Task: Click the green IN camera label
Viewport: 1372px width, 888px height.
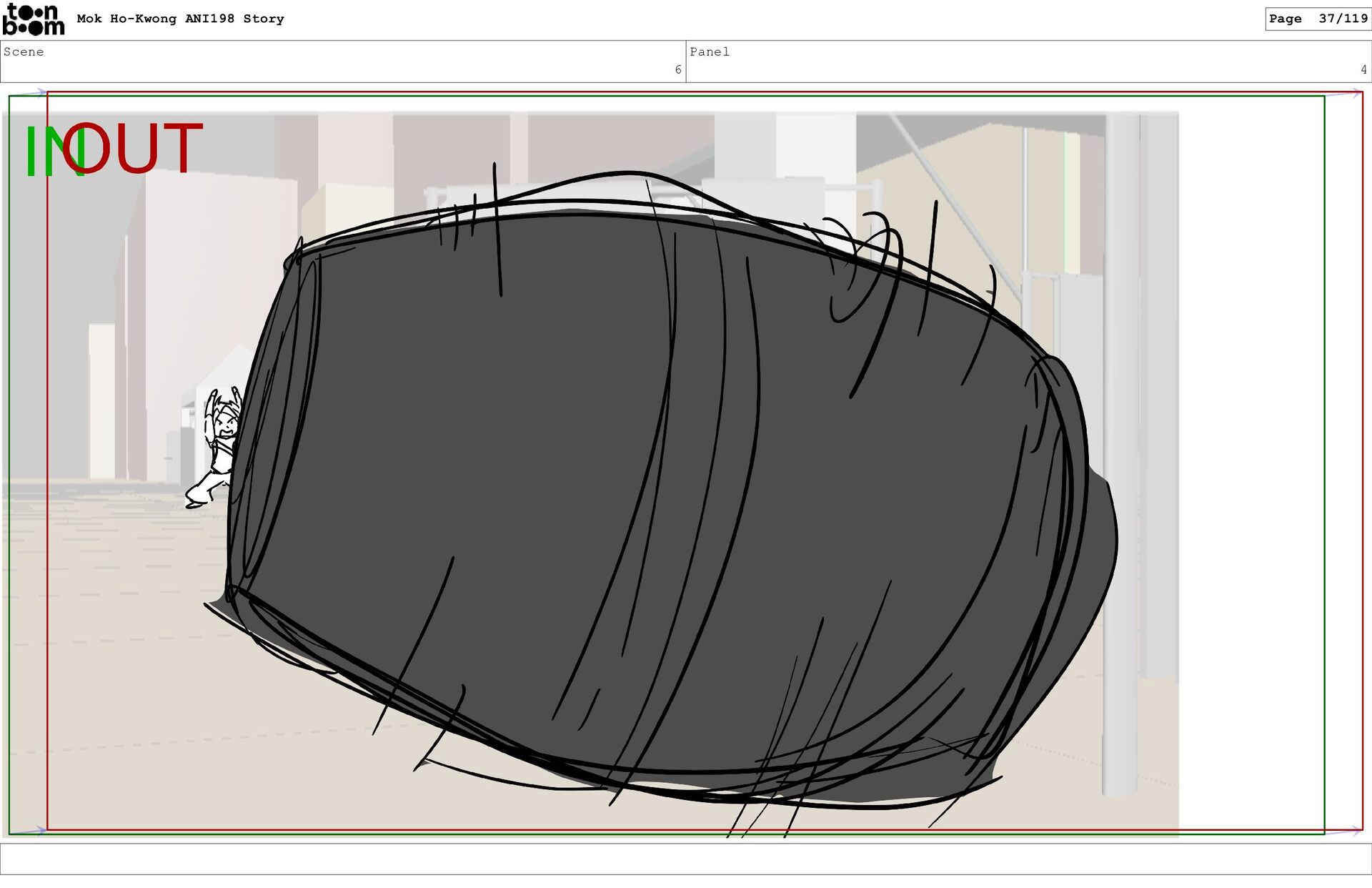Action: point(43,152)
